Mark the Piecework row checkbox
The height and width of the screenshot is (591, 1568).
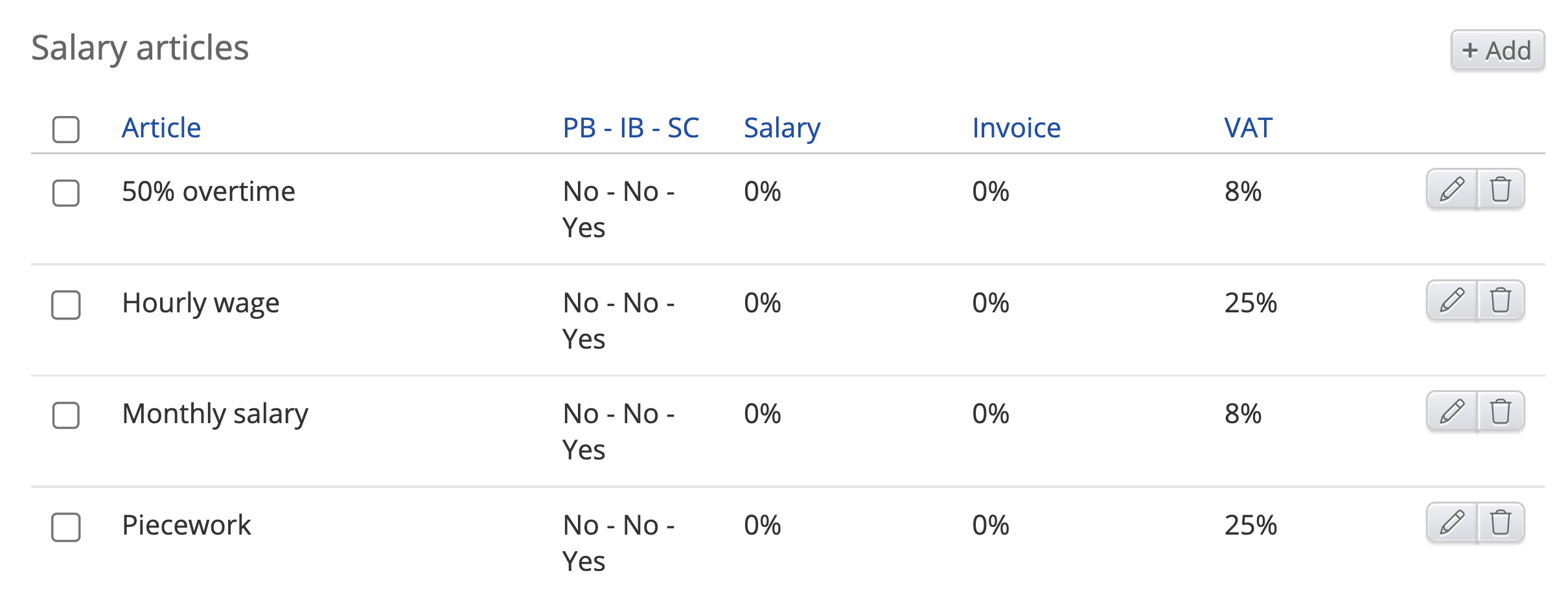pyautogui.click(x=66, y=527)
